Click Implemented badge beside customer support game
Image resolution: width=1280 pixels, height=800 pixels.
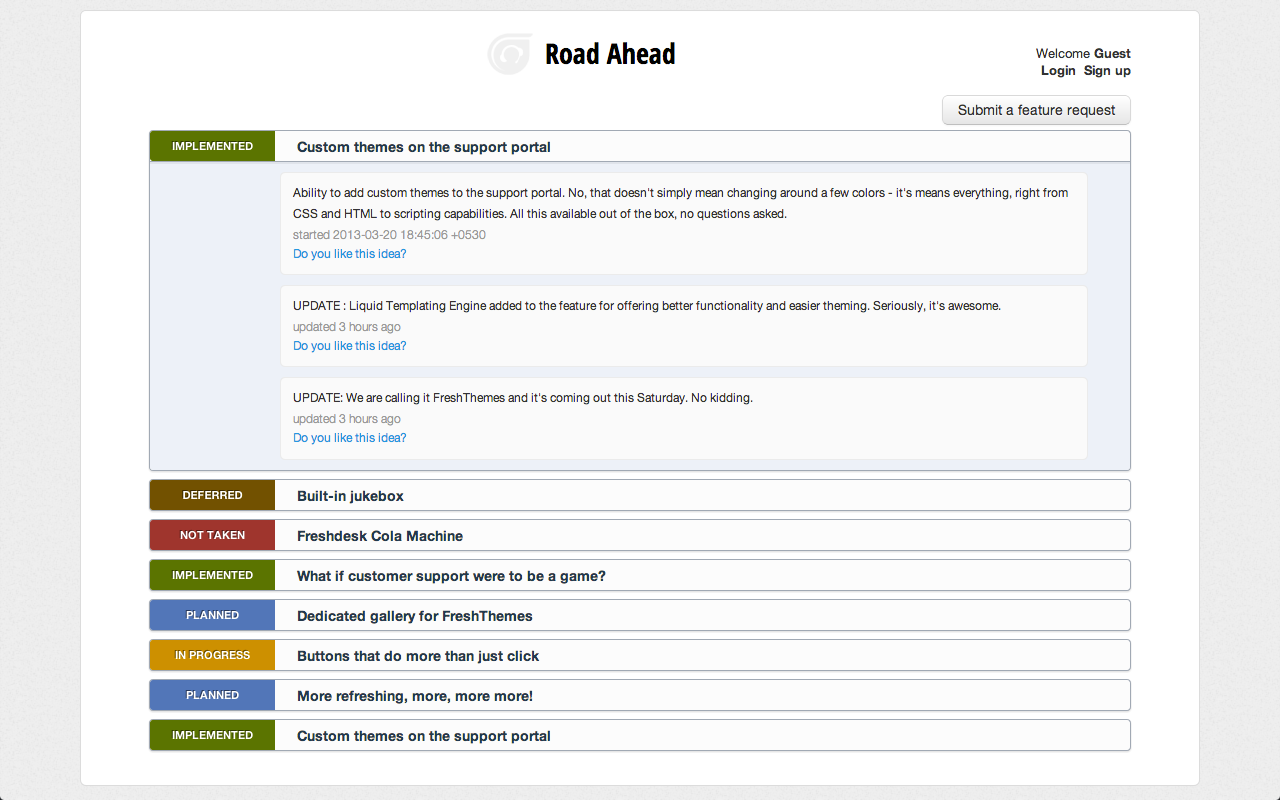coord(212,575)
